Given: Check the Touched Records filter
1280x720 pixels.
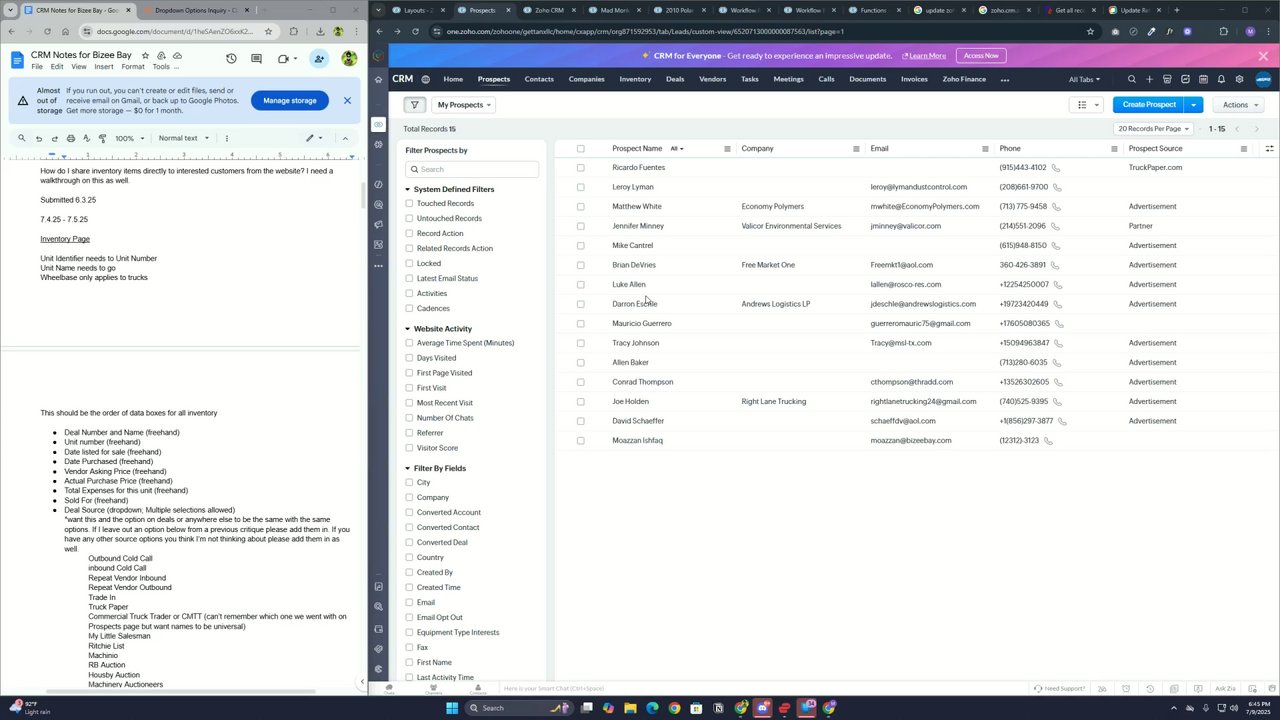Looking at the screenshot, I should [409, 204].
